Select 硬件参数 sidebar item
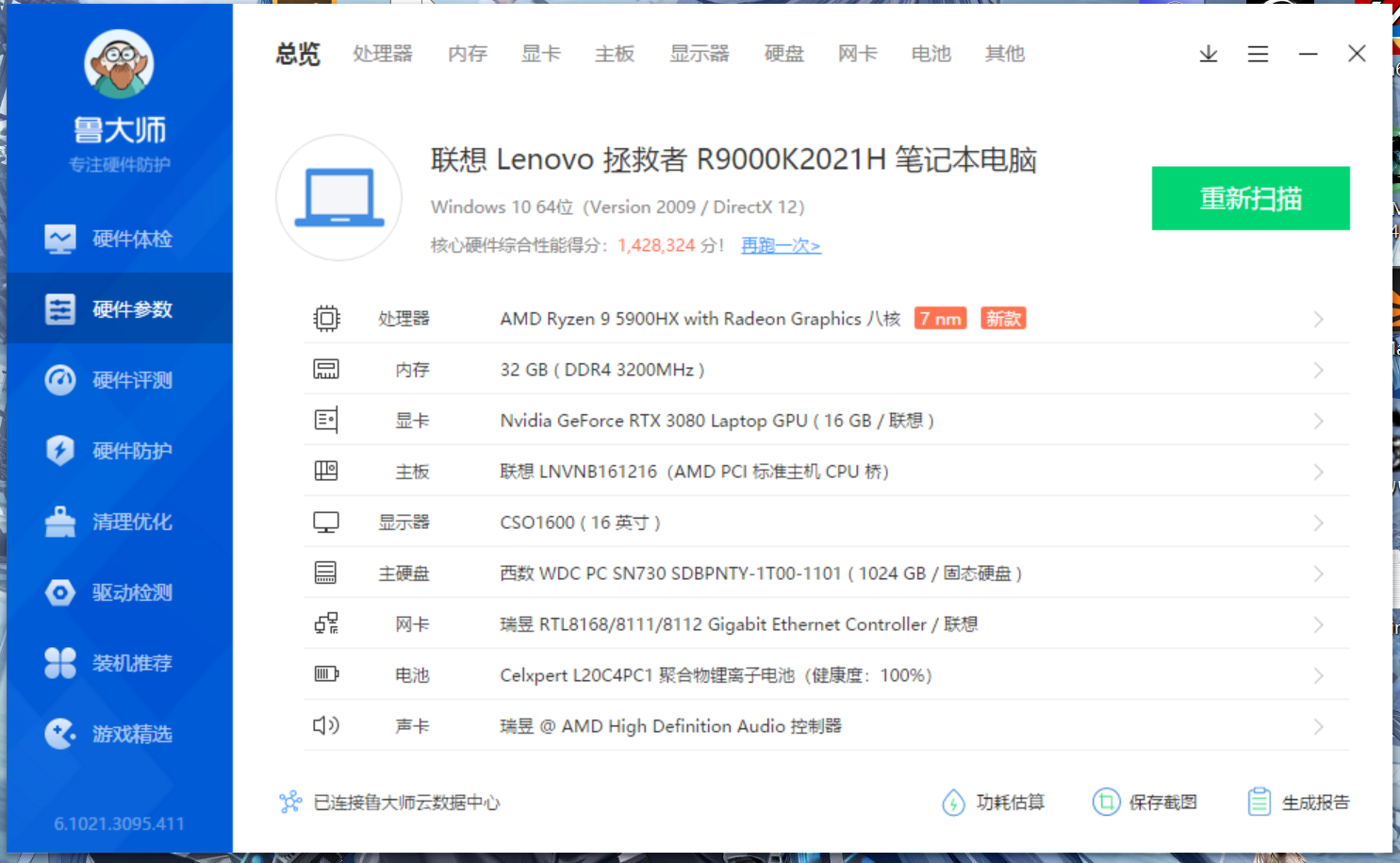This screenshot has height=863, width=1400. 120,309
